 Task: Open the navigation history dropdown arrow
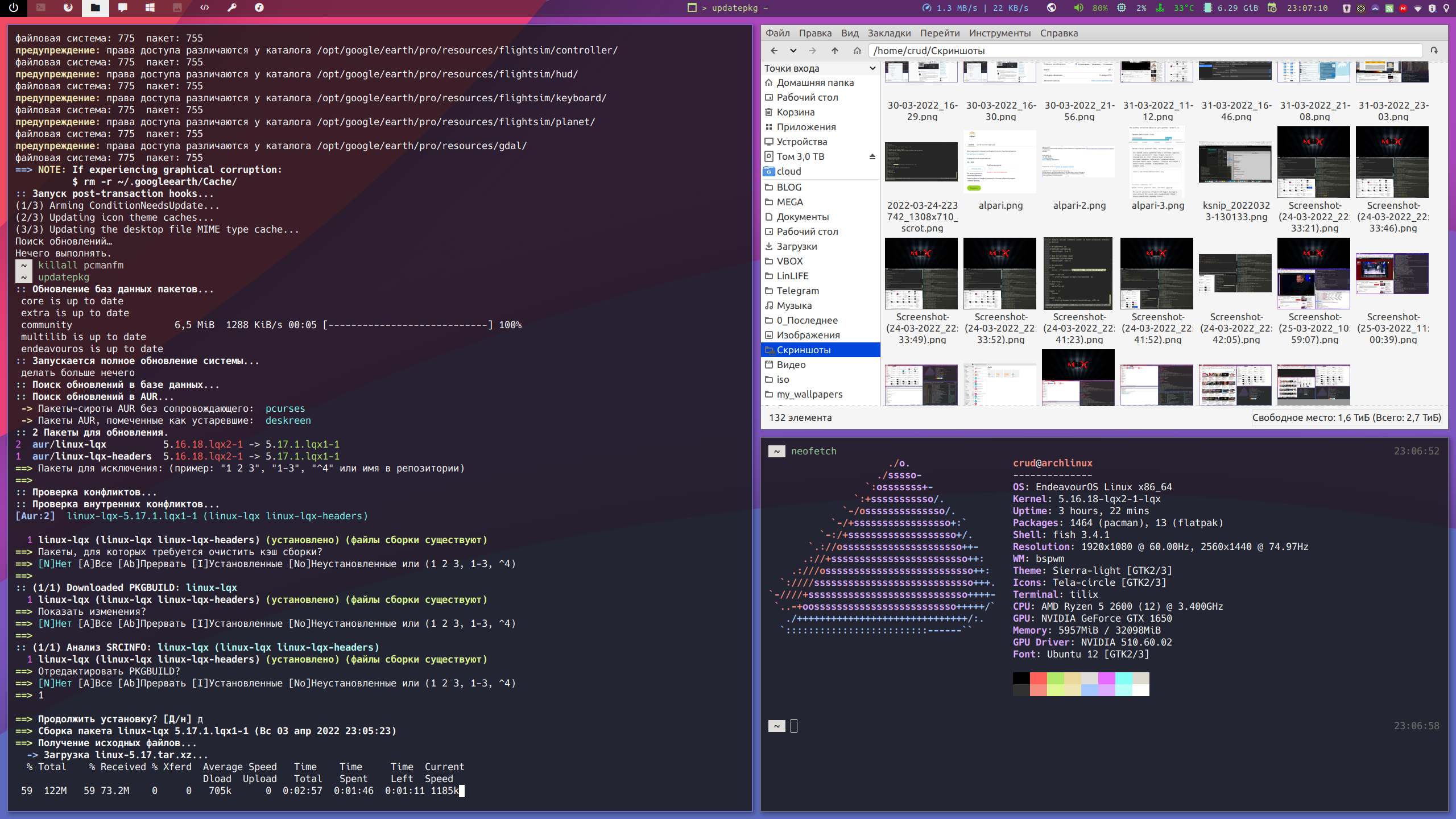793,51
